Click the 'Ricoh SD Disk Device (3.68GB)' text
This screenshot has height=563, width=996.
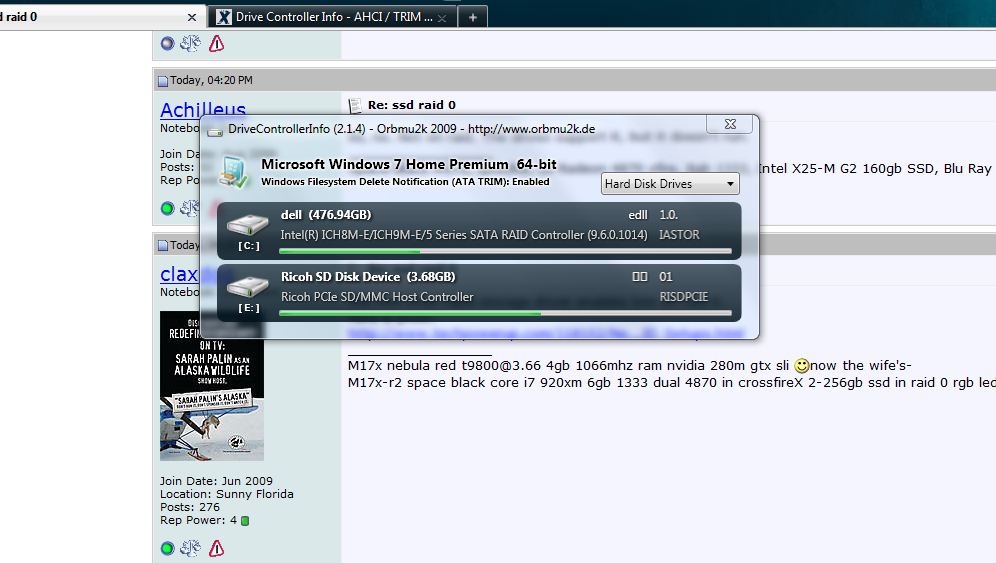coord(368,277)
